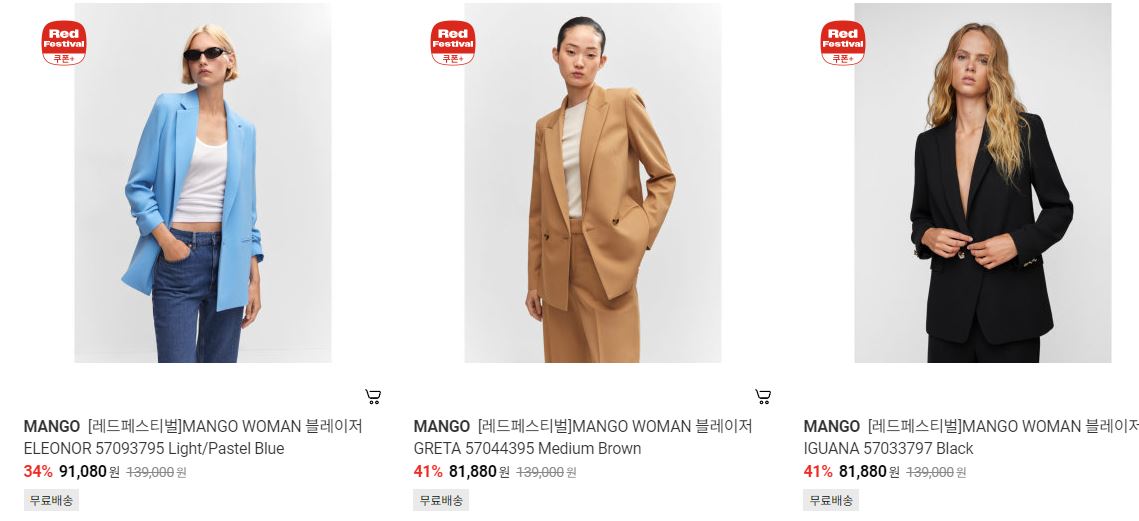Click the 무료배송 tag under GRETA blazer
Screen dimensions: 1139x521
pyautogui.click(x=441, y=500)
